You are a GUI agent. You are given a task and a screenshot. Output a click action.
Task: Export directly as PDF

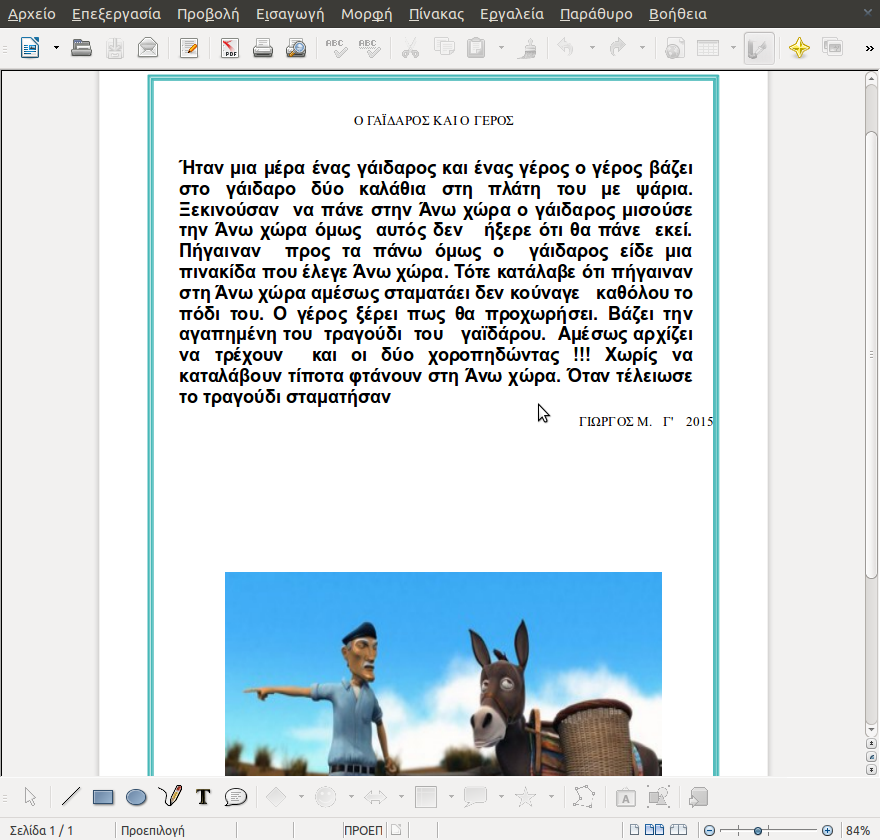[230, 48]
